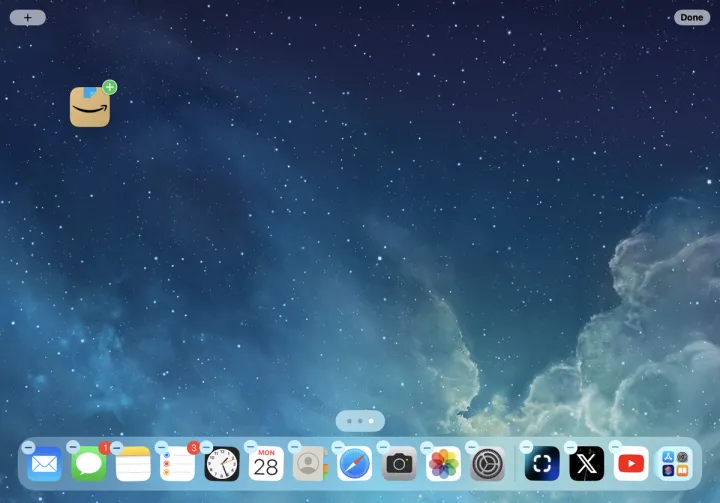Open Messages app with notification badge
Screen dimensions: 720x503
89,464
